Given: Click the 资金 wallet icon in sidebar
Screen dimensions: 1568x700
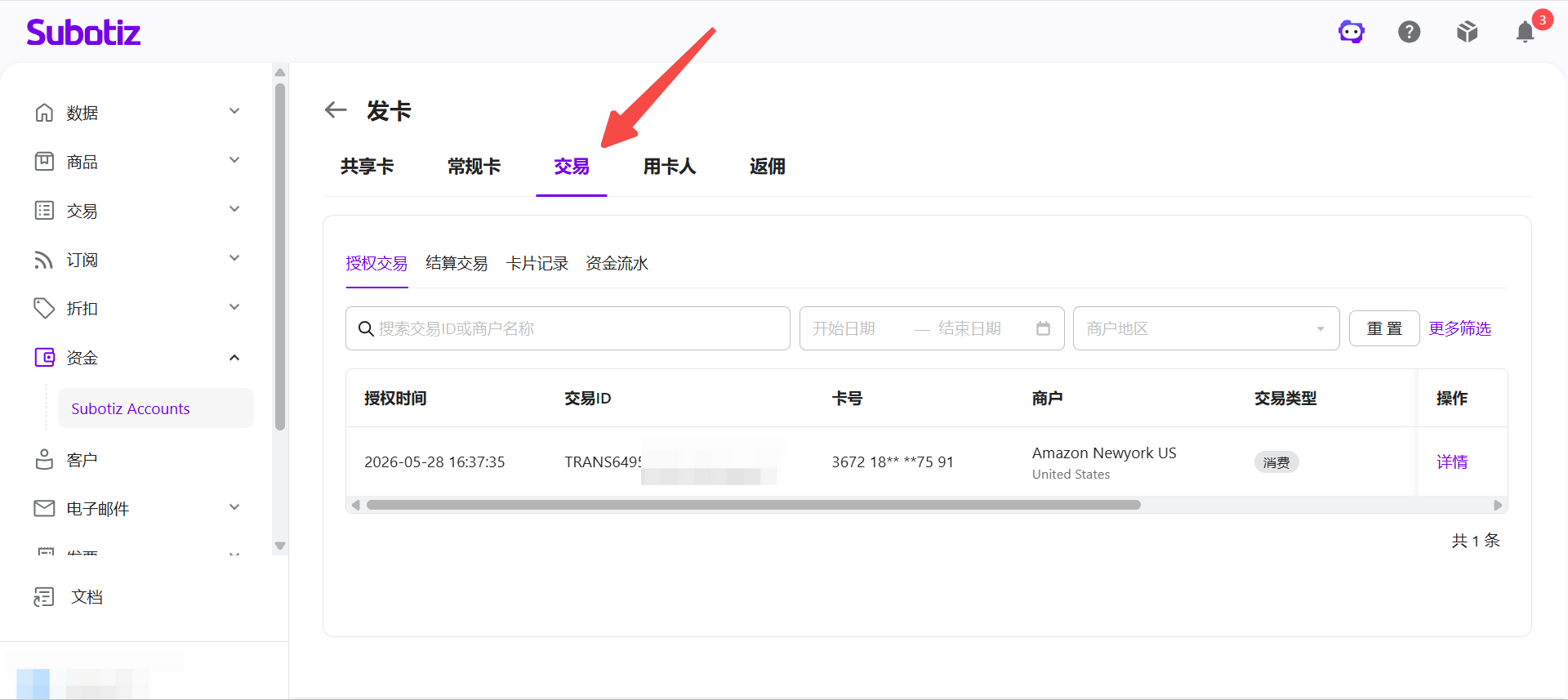Looking at the screenshot, I should pos(44,357).
